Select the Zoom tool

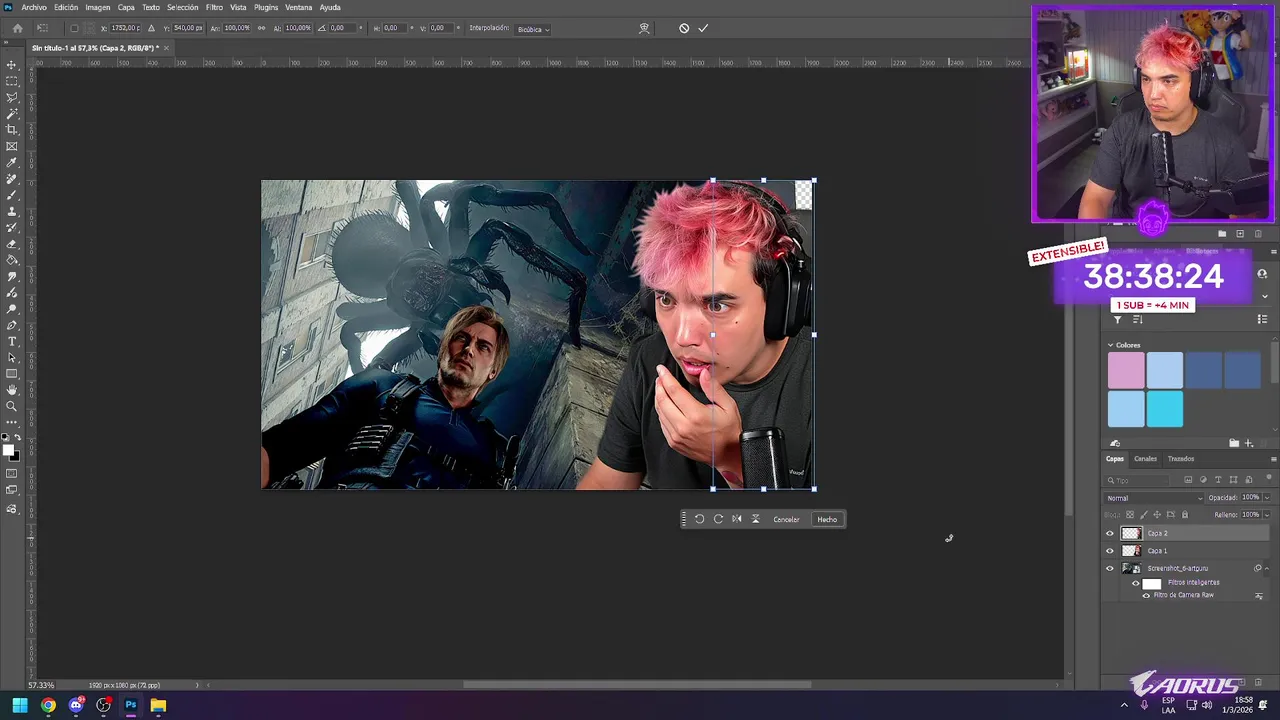(x=12, y=406)
